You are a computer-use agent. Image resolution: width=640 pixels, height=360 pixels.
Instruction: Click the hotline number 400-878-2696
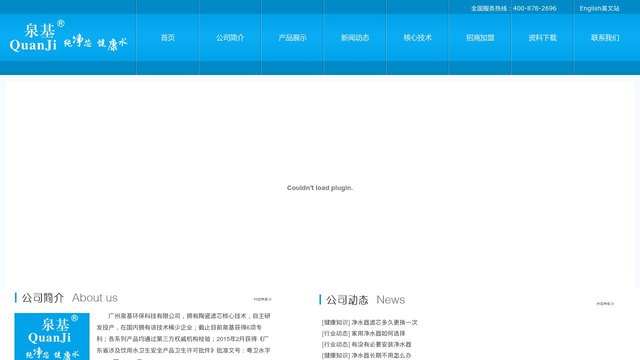pos(534,8)
